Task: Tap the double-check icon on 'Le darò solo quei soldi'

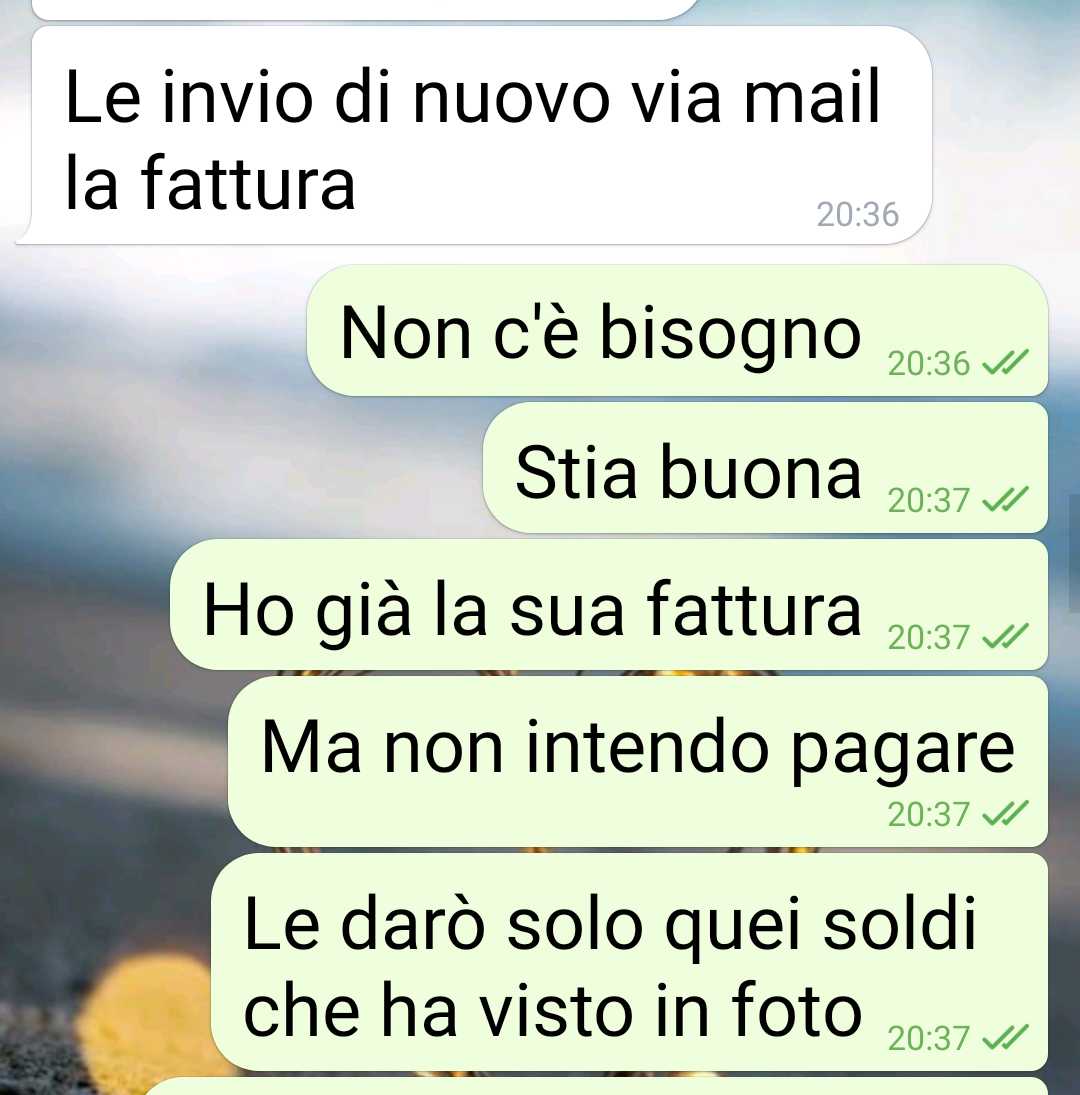Action: pos(1005,1037)
